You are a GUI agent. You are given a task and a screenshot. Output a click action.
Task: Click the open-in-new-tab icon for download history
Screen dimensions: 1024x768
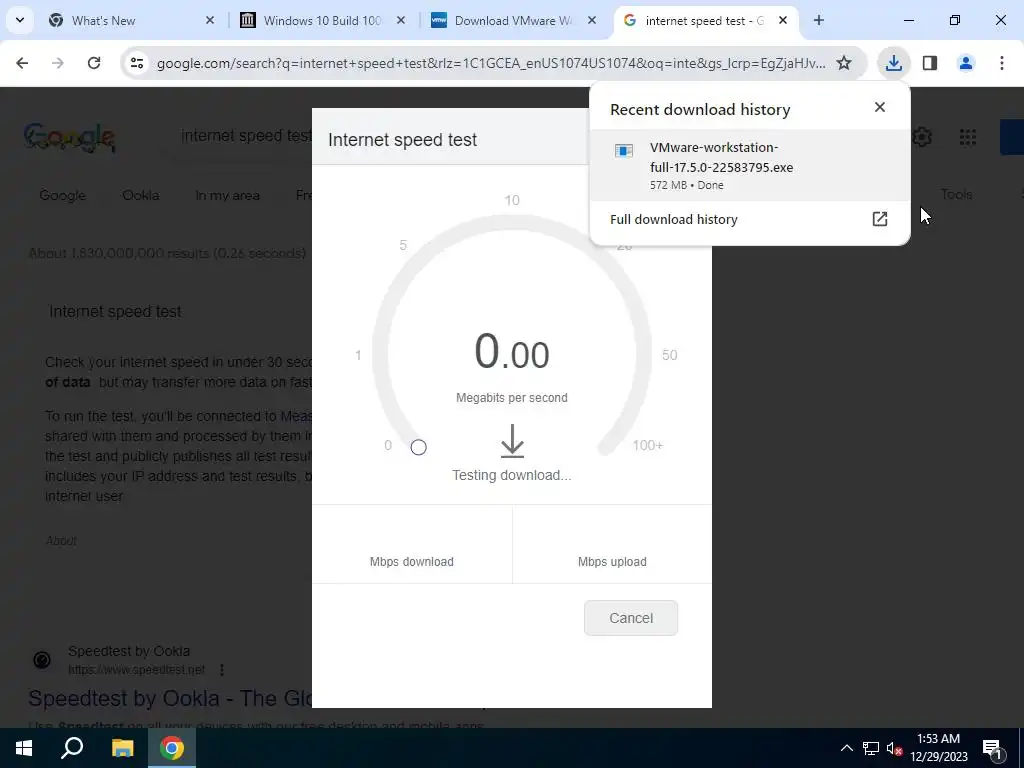880,219
